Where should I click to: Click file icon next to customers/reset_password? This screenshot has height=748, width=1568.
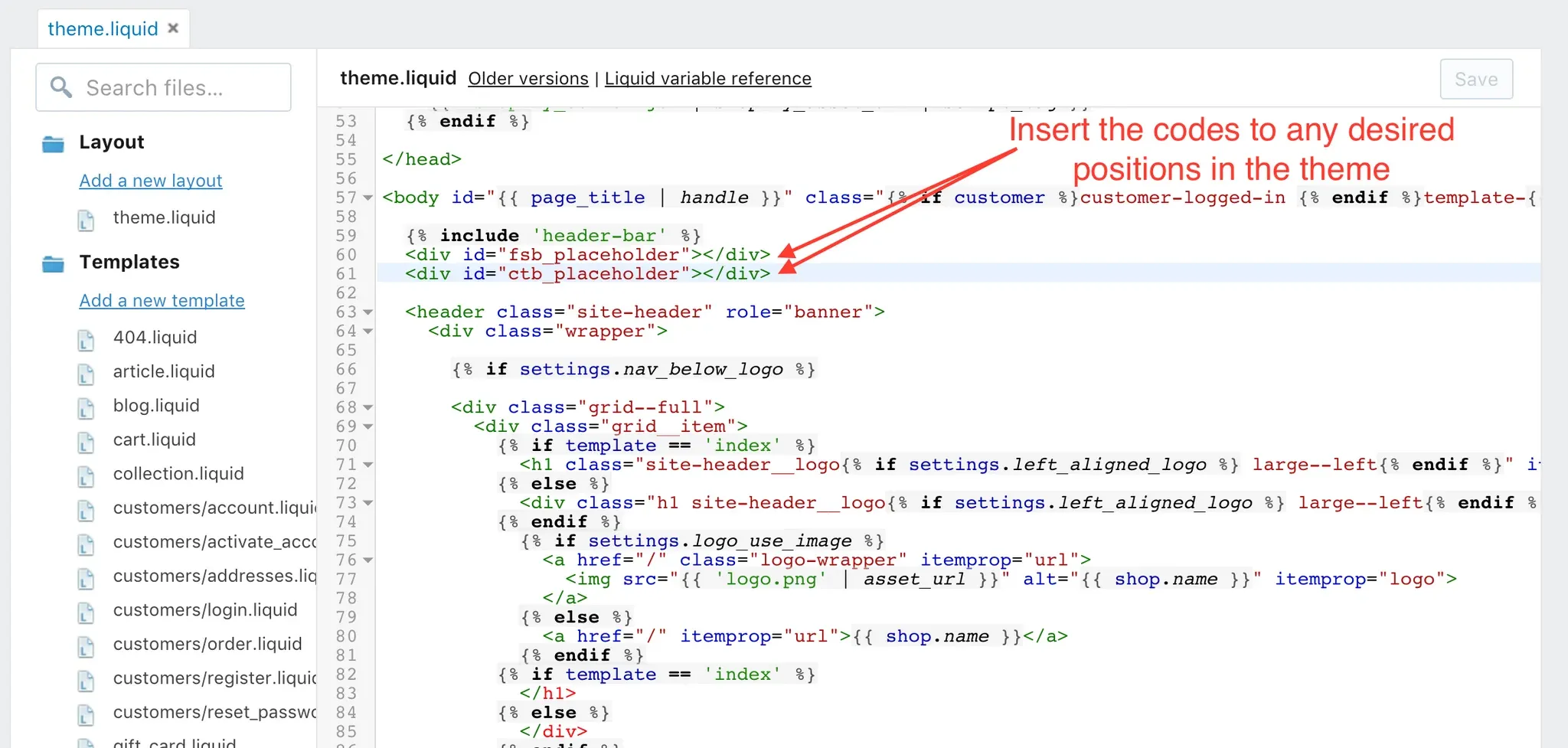coord(86,715)
